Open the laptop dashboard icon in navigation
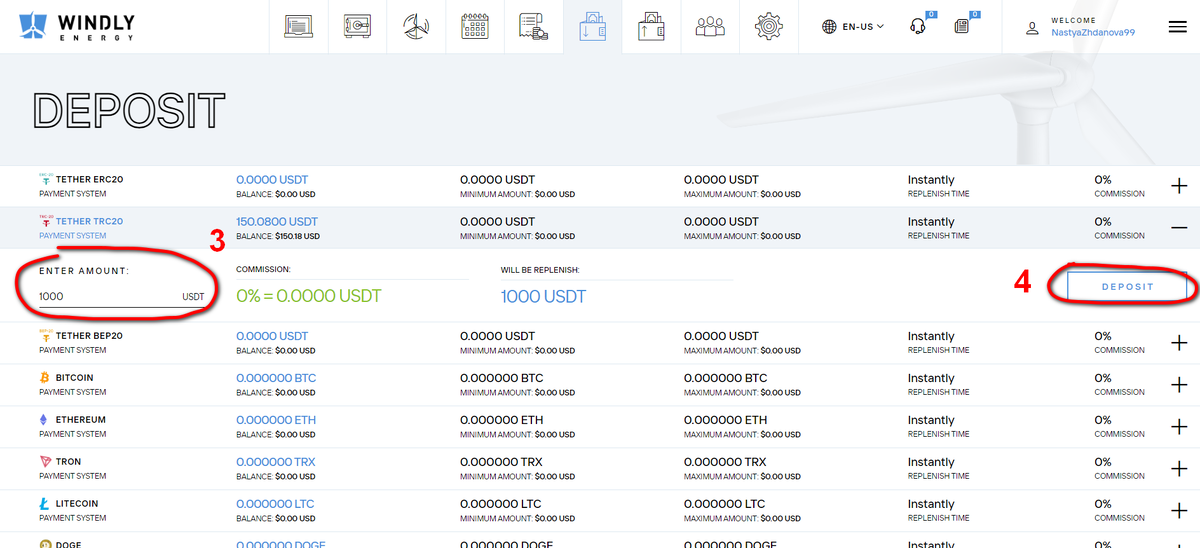 click(x=299, y=27)
